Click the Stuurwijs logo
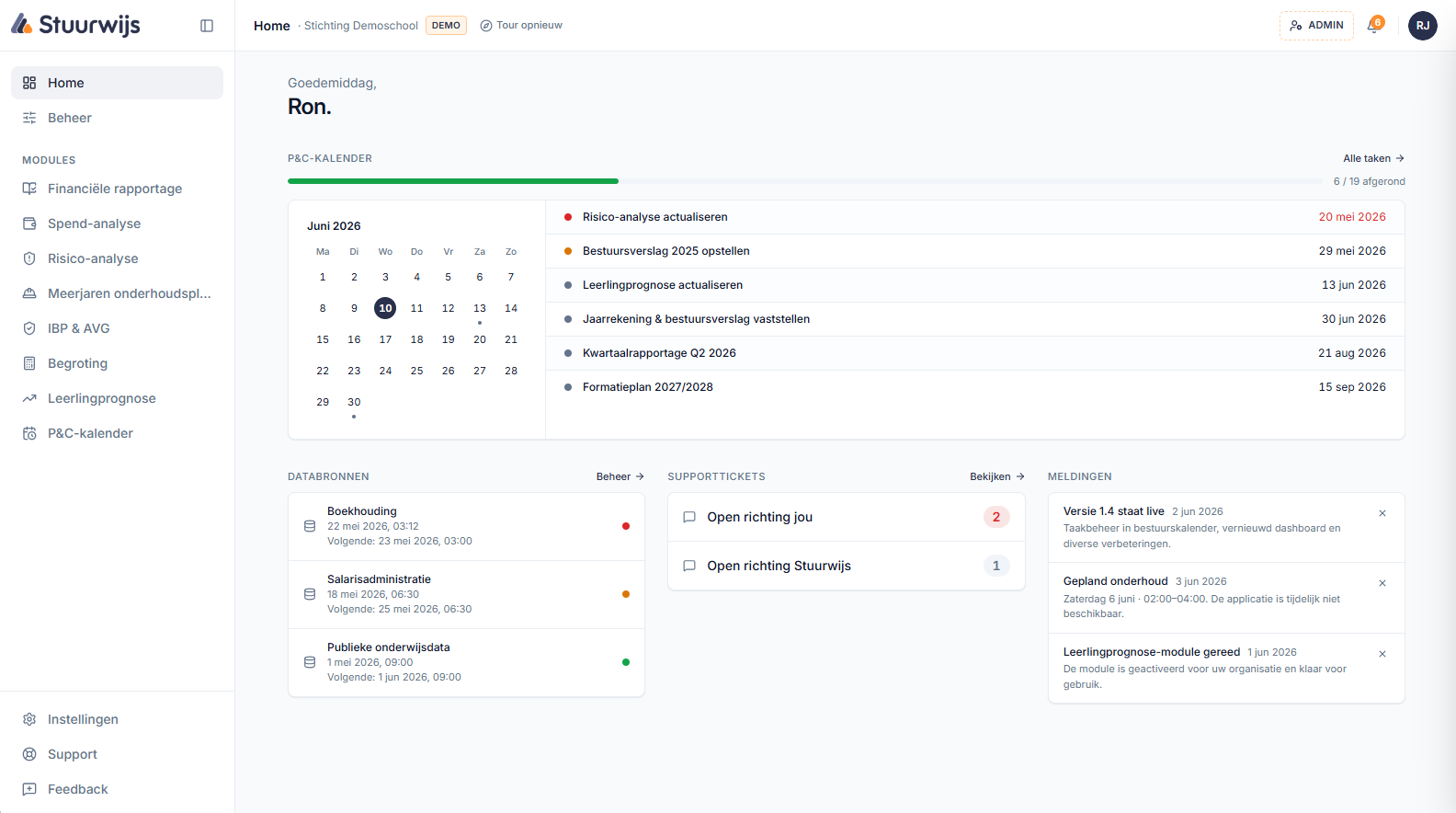Image resolution: width=1456 pixels, height=813 pixels. 75,25
